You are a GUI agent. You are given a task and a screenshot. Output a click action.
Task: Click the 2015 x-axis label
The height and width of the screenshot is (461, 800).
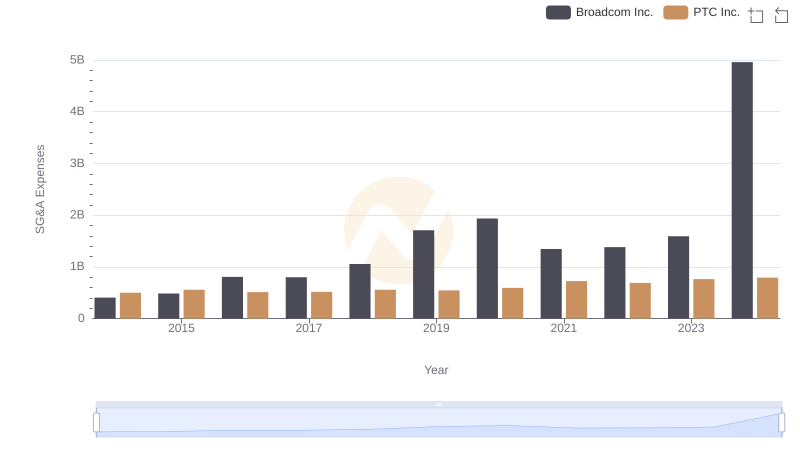click(181, 328)
